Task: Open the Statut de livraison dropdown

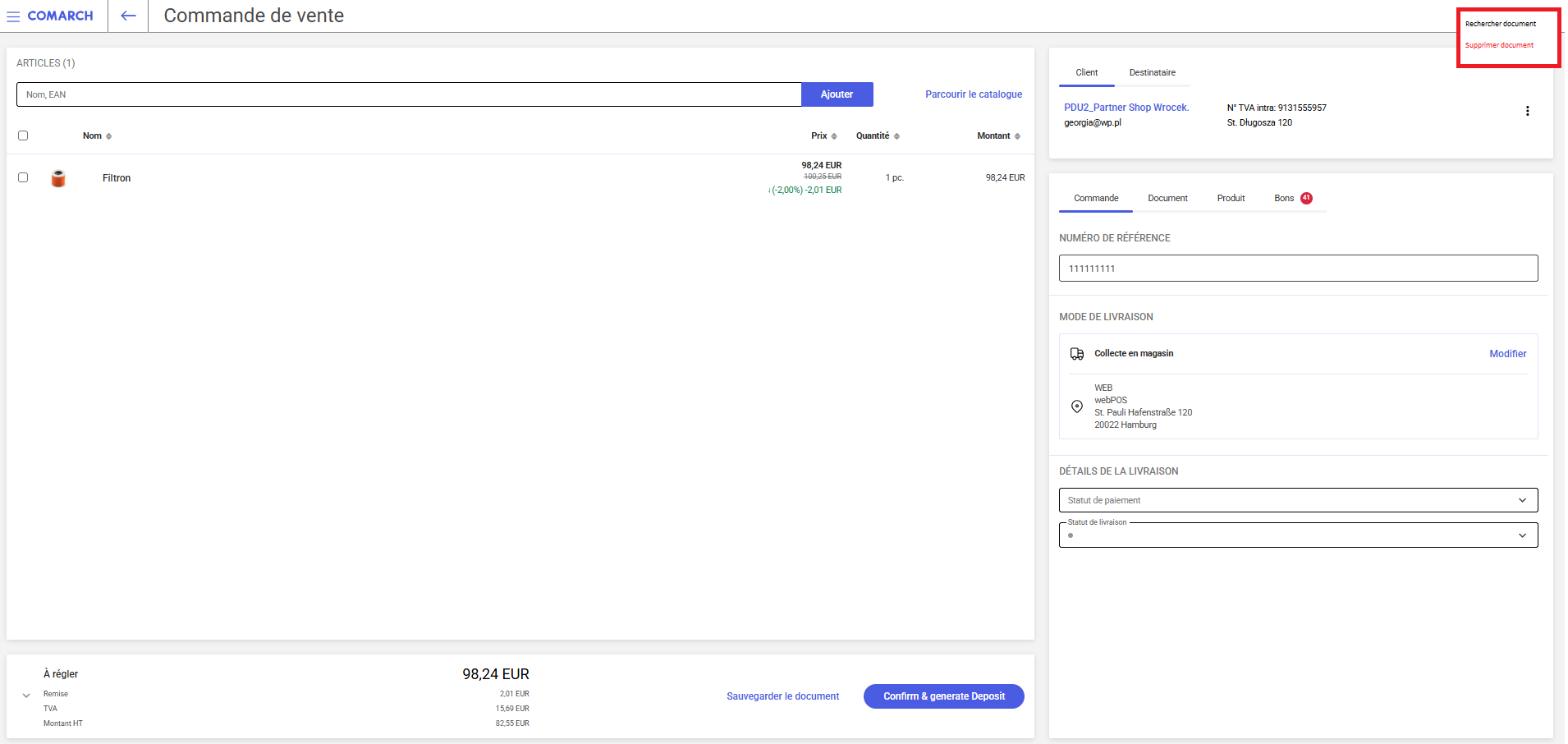Action: pyautogui.click(x=1297, y=535)
